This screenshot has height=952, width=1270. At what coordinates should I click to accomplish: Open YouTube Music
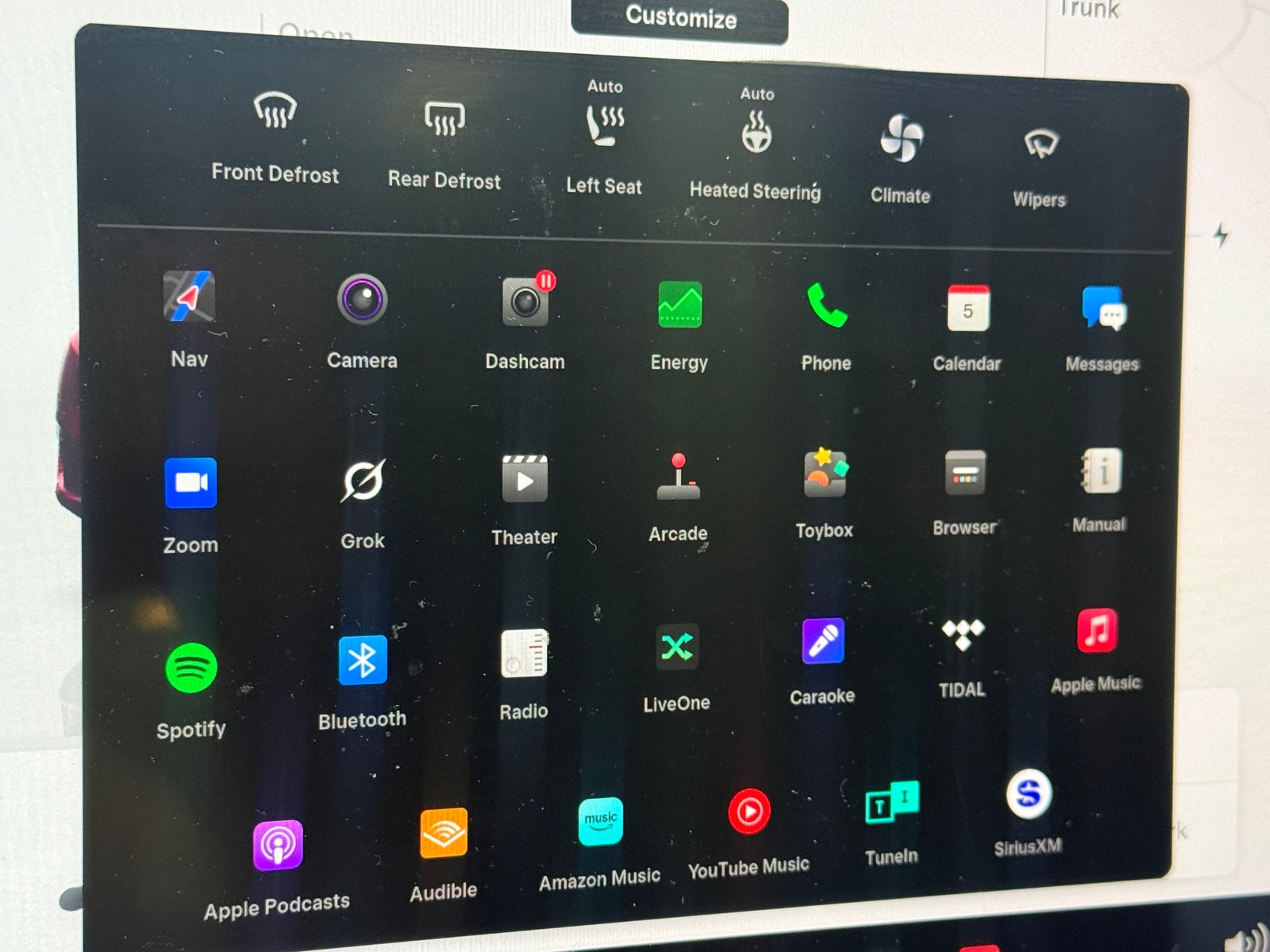pos(749,812)
